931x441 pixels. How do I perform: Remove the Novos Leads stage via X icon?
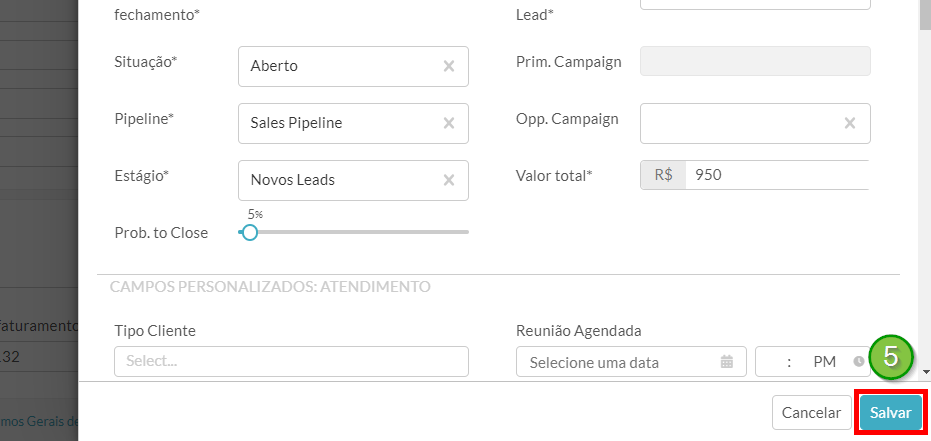point(449,180)
